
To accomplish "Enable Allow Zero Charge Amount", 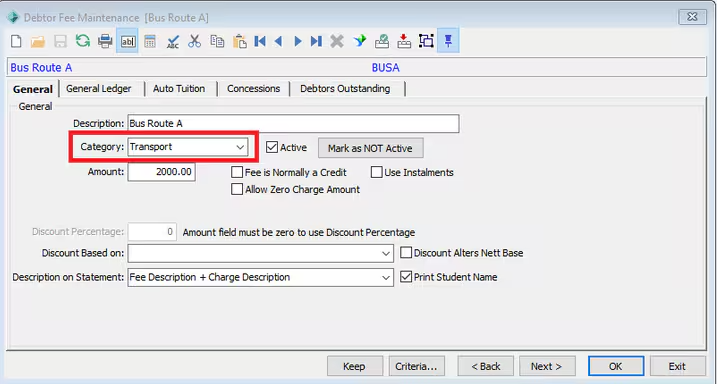I will pos(237,189).
